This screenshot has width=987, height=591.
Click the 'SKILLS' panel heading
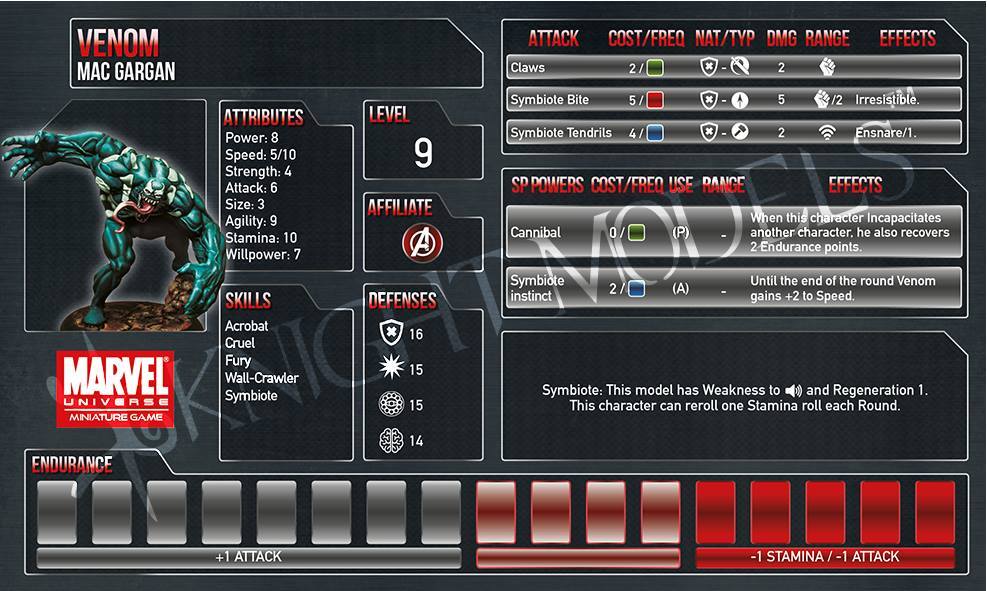point(248,301)
